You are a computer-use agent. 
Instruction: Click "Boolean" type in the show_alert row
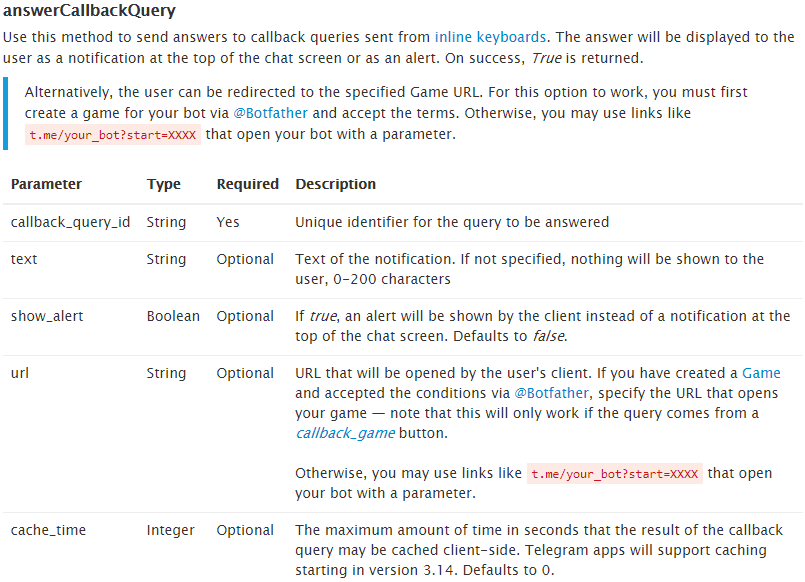[x=173, y=316]
